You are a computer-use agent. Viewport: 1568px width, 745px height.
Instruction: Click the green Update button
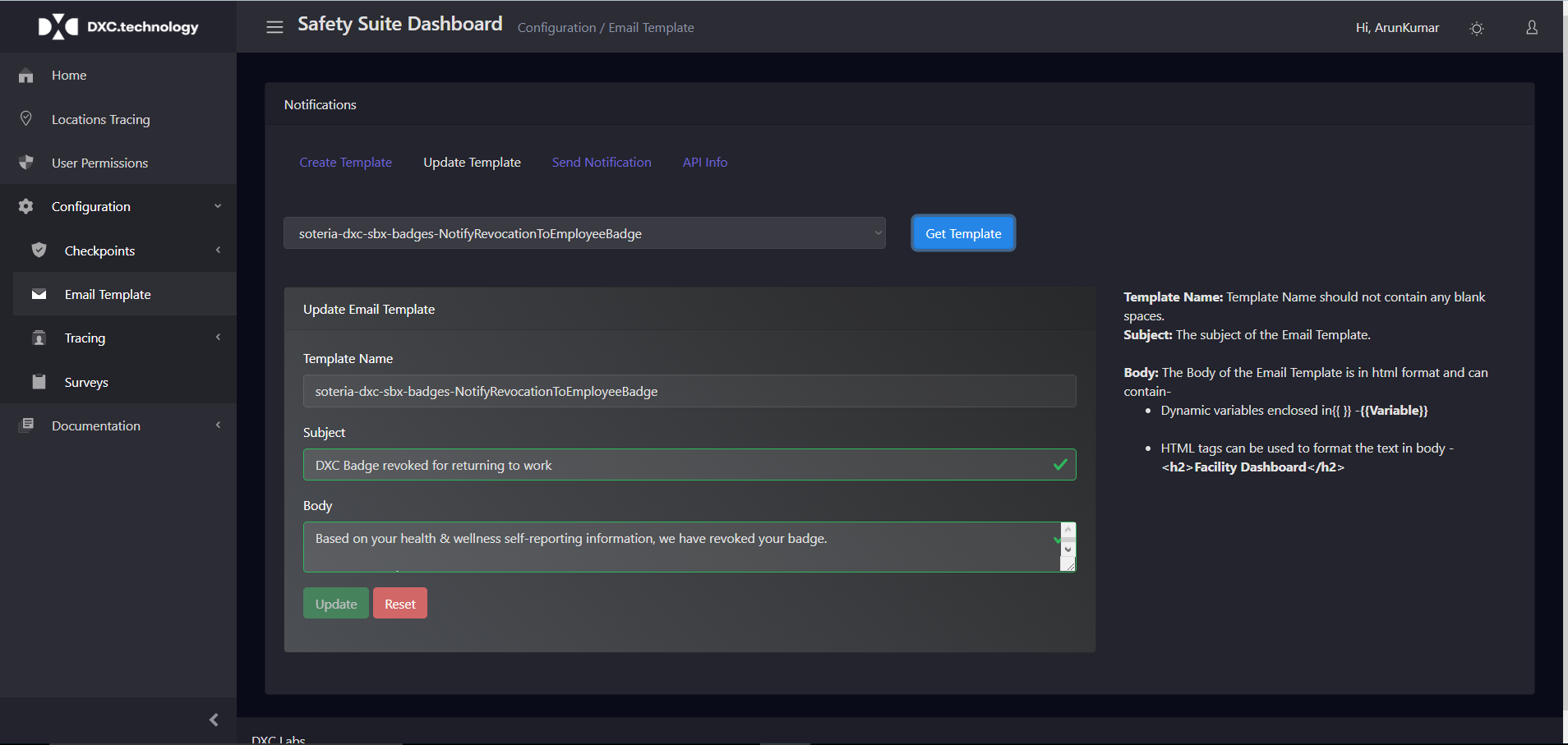pos(336,604)
